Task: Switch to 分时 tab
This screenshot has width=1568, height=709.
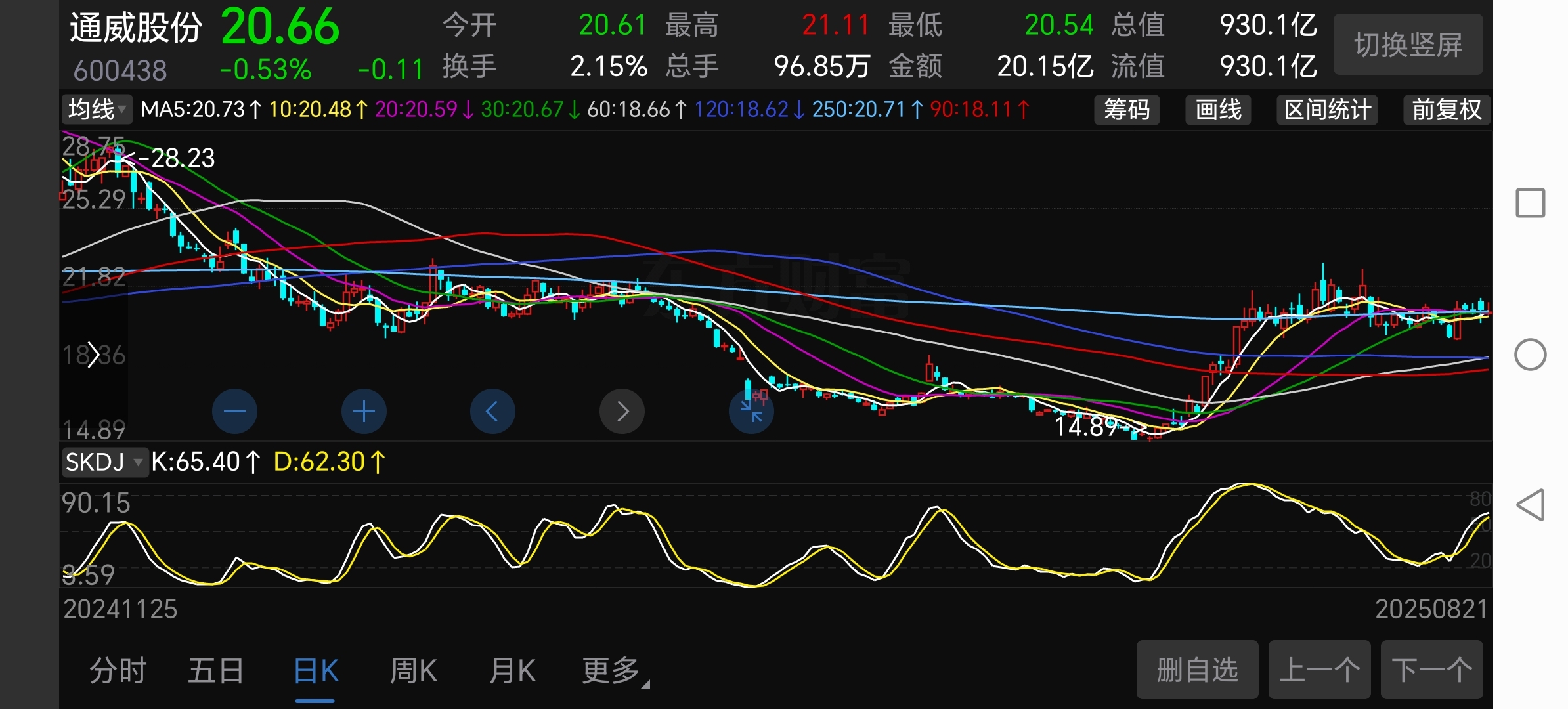Action: click(118, 671)
